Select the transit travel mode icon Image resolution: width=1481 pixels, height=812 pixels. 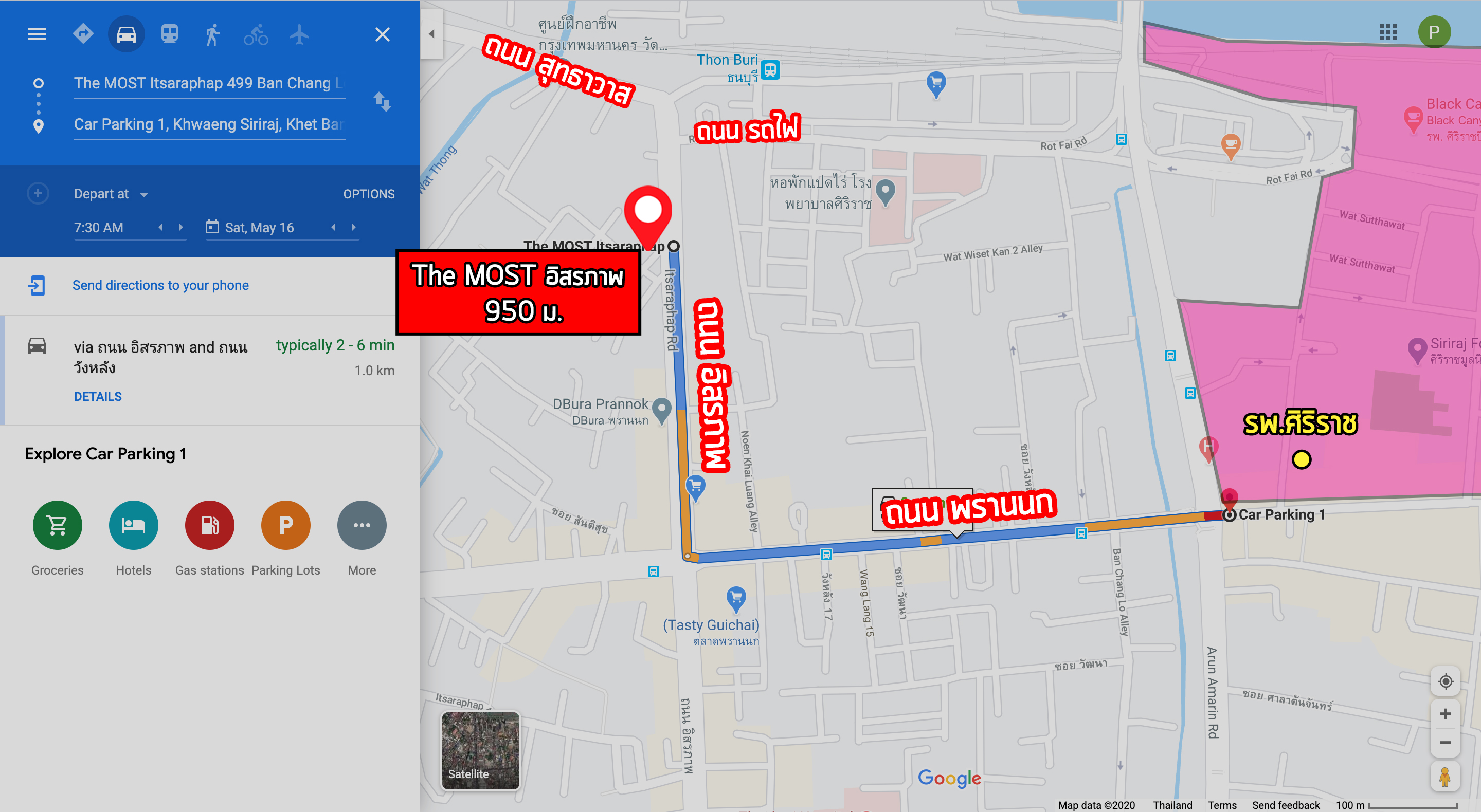pyautogui.click(x=170, y=34)
